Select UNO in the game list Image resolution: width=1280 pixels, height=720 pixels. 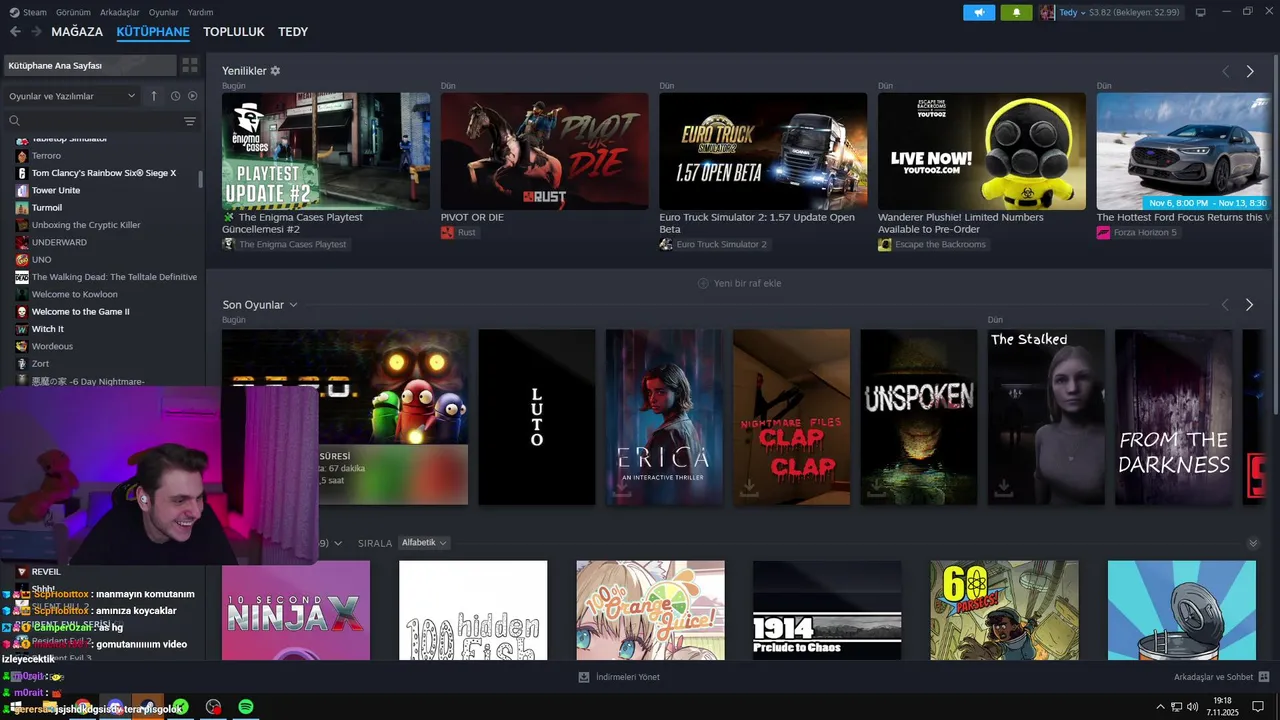coord(41,260)
